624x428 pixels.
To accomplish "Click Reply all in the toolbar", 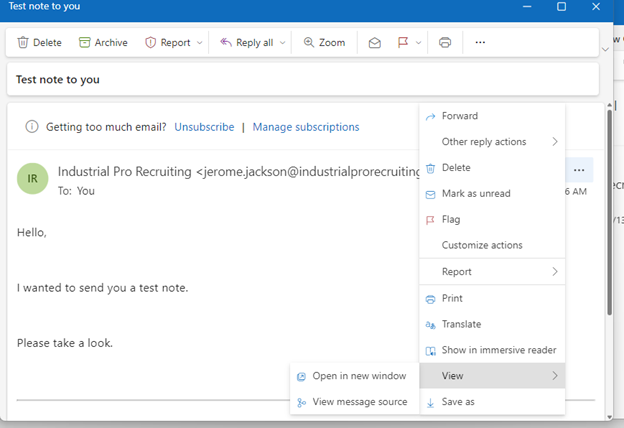I will [247, 43].
